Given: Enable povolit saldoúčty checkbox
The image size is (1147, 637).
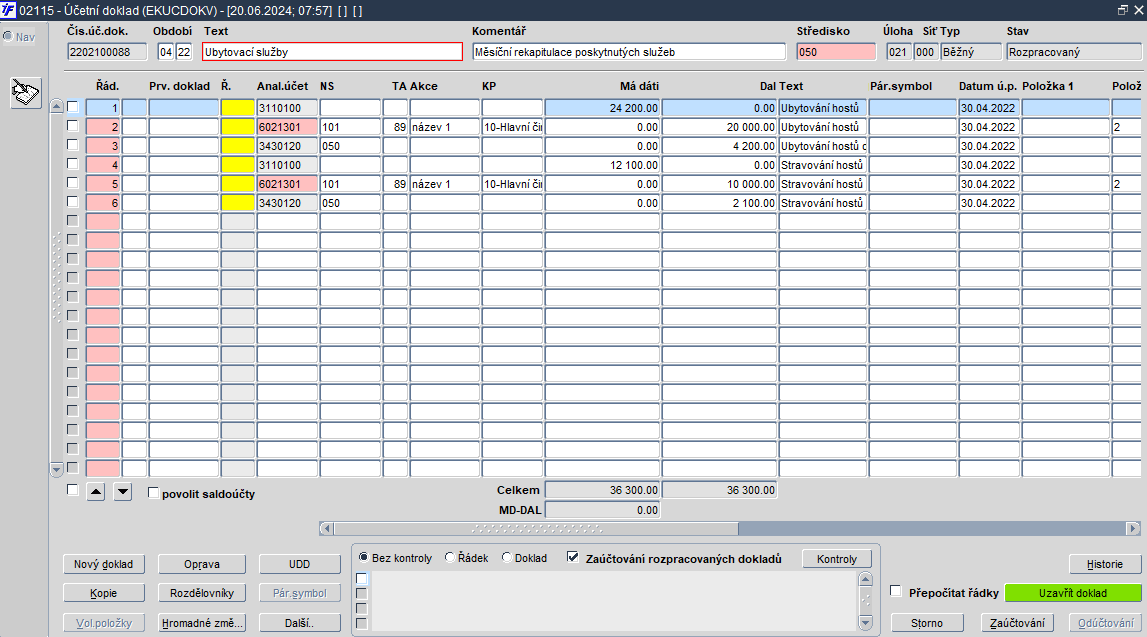Looking at the screenshot, I should (153, 493).
